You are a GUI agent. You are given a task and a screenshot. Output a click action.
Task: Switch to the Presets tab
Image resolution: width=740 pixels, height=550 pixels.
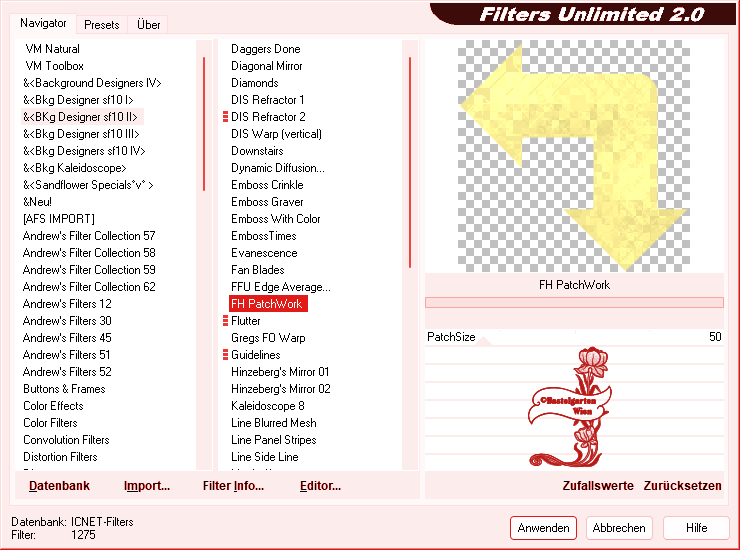102,24
